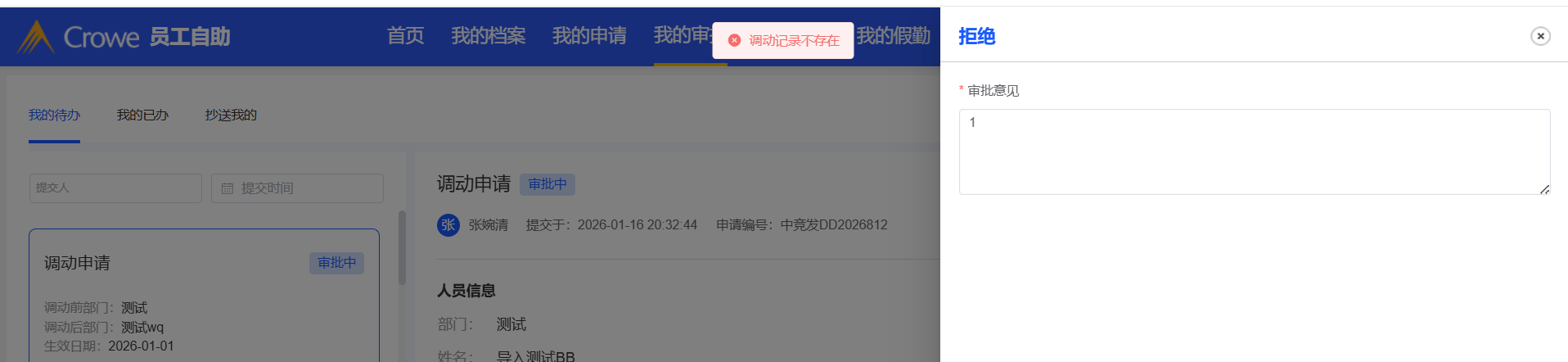Select the 调动申请 card in list

204,295
